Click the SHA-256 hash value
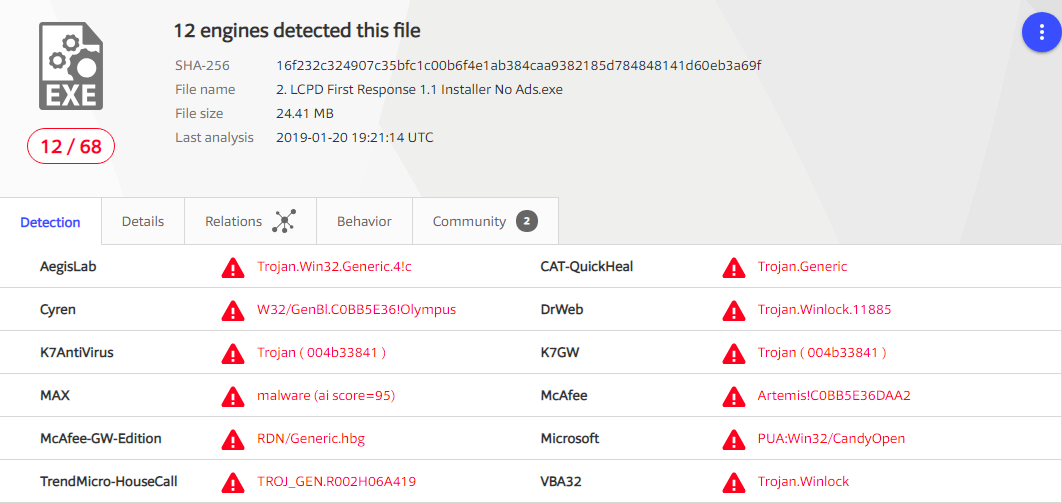This screenshot has height=503, width=1062. coord(518,66)
